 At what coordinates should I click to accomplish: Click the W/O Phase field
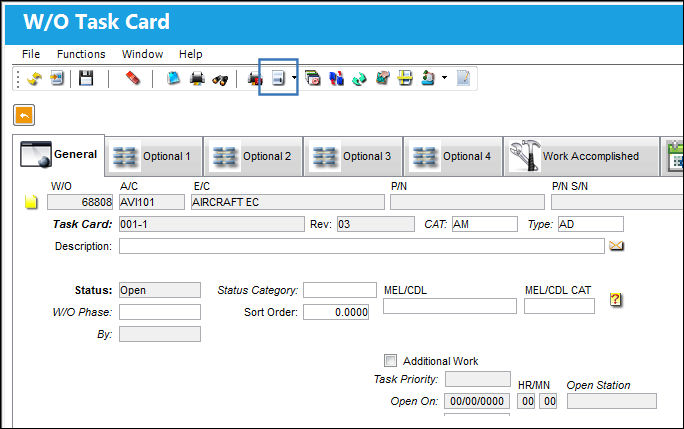coord(160,312)
